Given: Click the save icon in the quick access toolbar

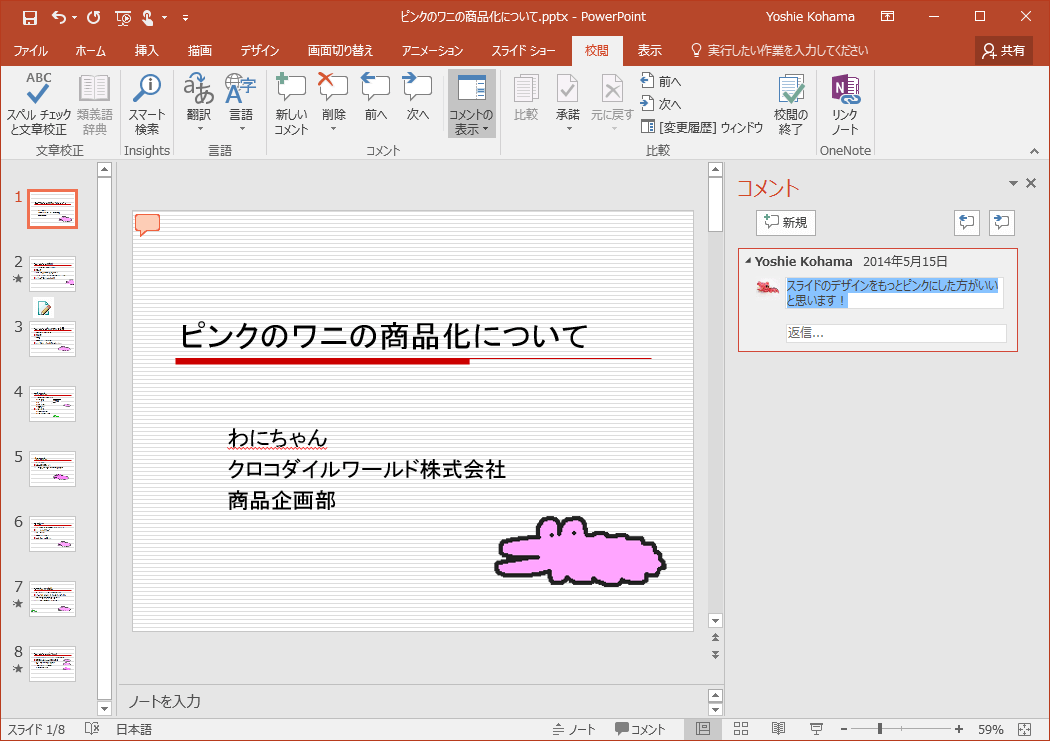Looking at the screenshot, I should 29,17.
